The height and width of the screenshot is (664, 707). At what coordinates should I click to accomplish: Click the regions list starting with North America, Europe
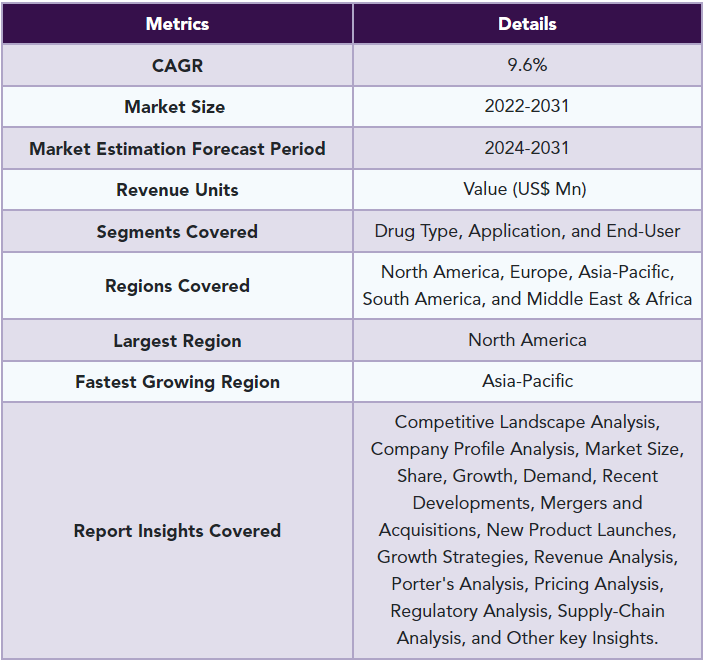pos(527,285)
